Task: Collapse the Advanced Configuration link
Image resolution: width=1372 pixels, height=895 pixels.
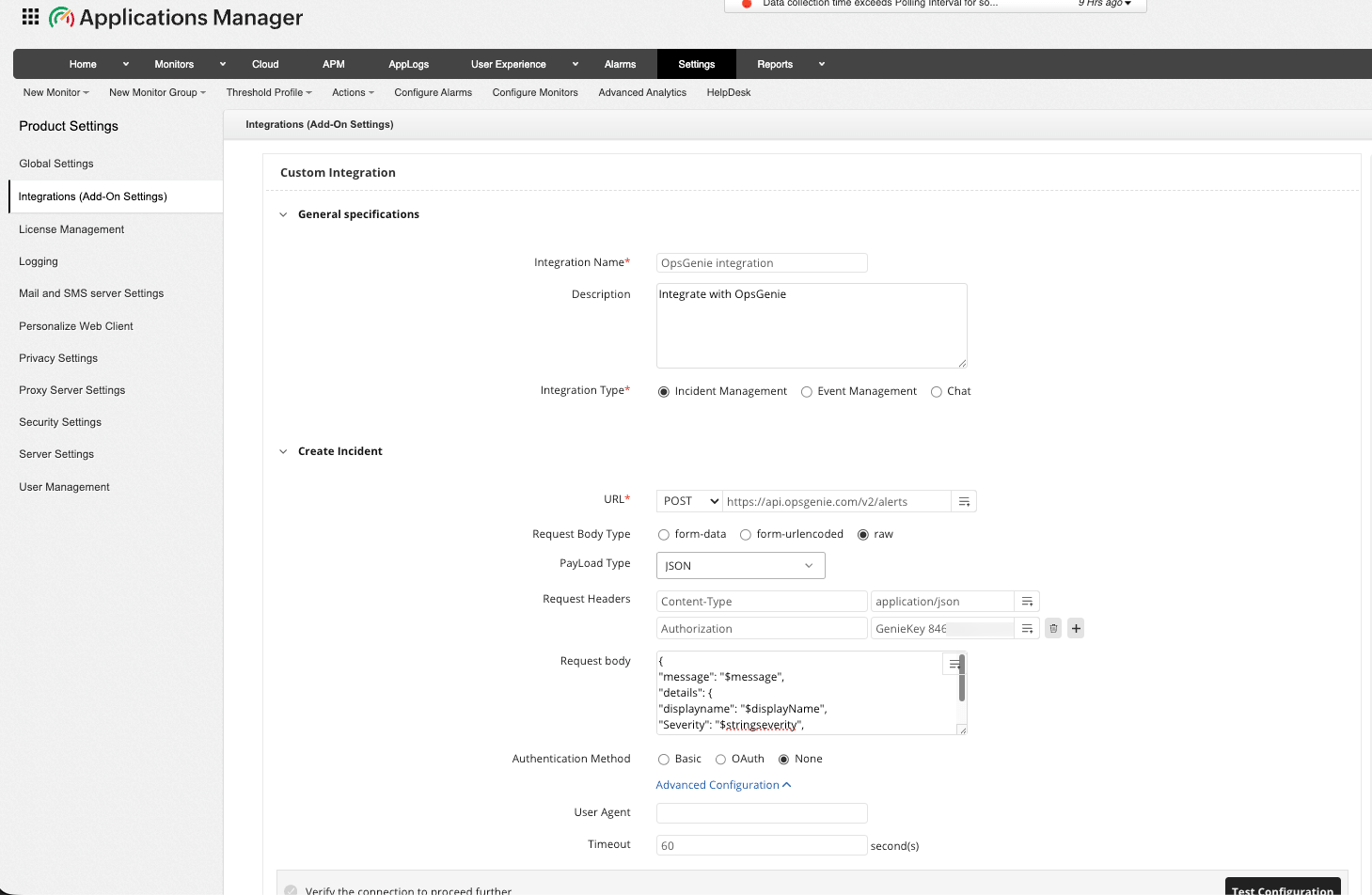Action: tap(723, 785)
